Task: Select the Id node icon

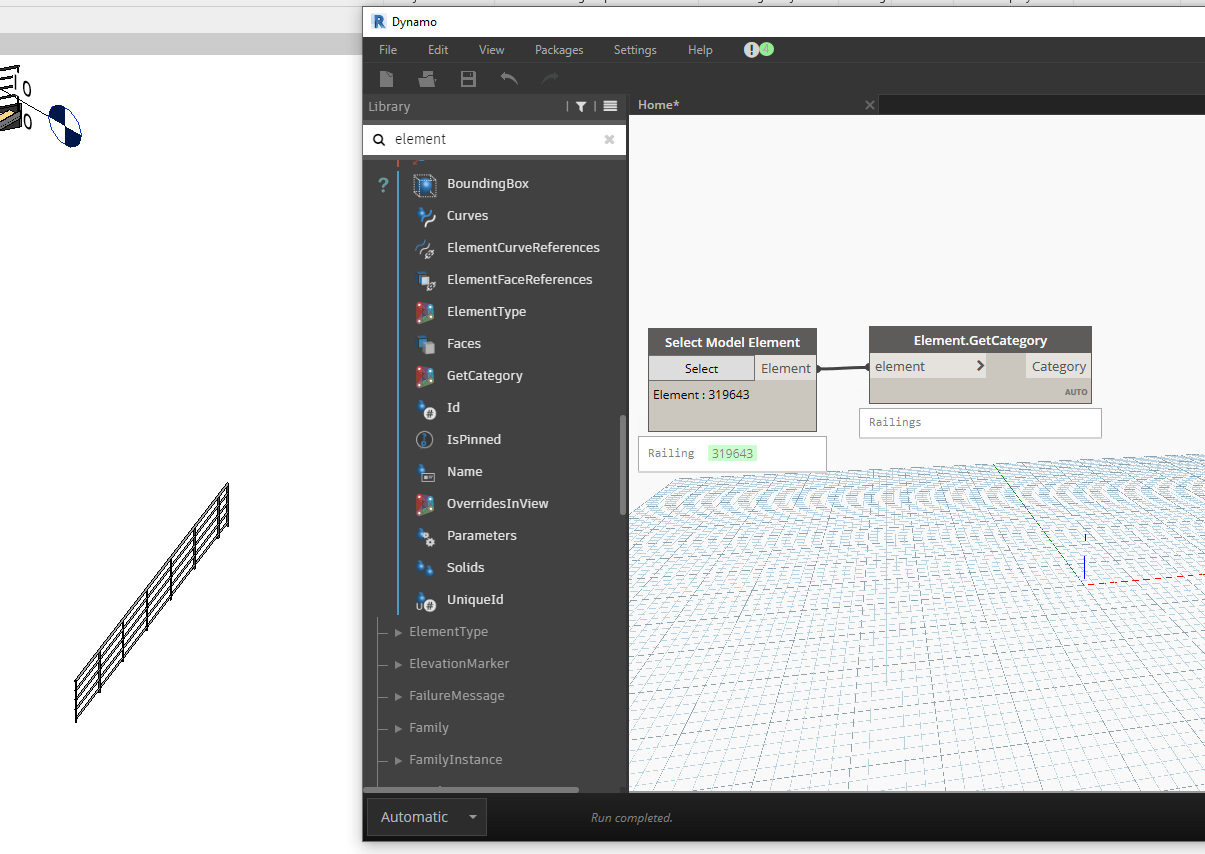Action: click(x=426, y=408)
